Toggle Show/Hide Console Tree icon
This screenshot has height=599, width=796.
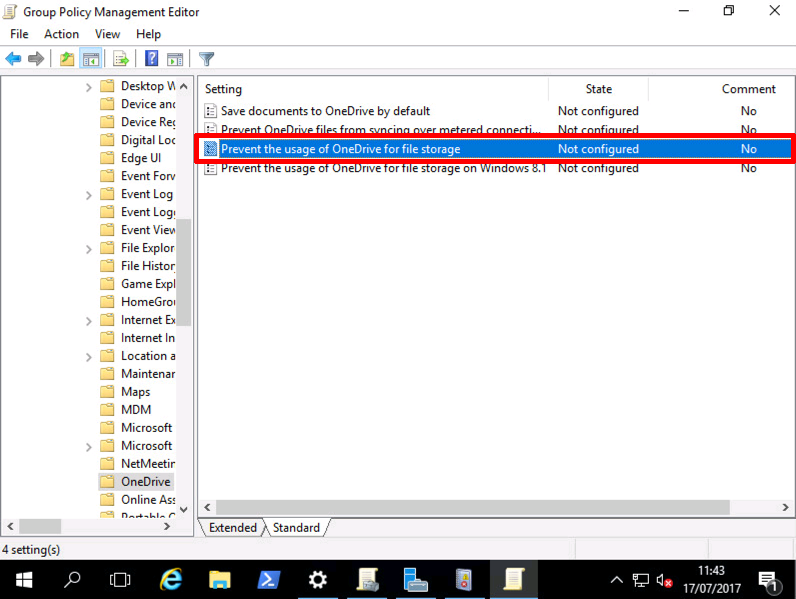point(91,59)
